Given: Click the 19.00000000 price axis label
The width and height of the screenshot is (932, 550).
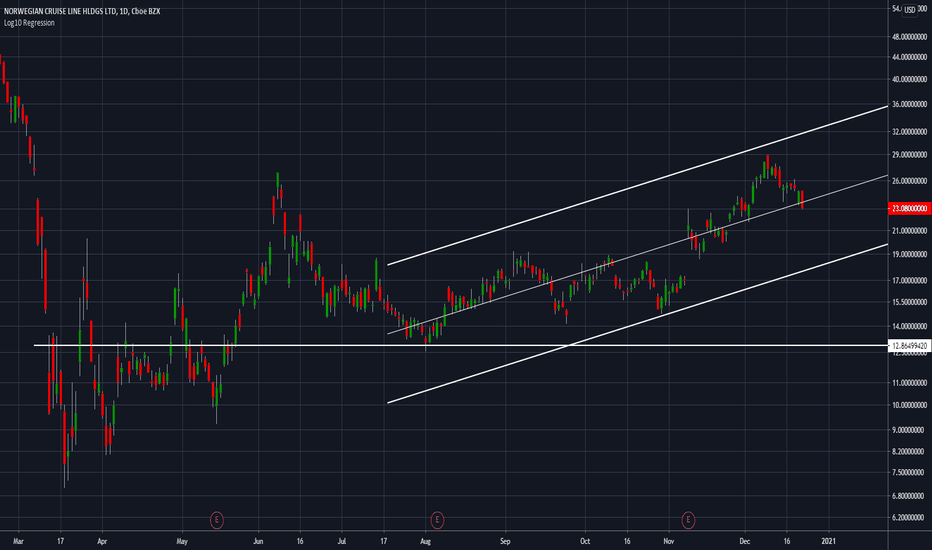Looking at the screenshot, I should point(909,254).
